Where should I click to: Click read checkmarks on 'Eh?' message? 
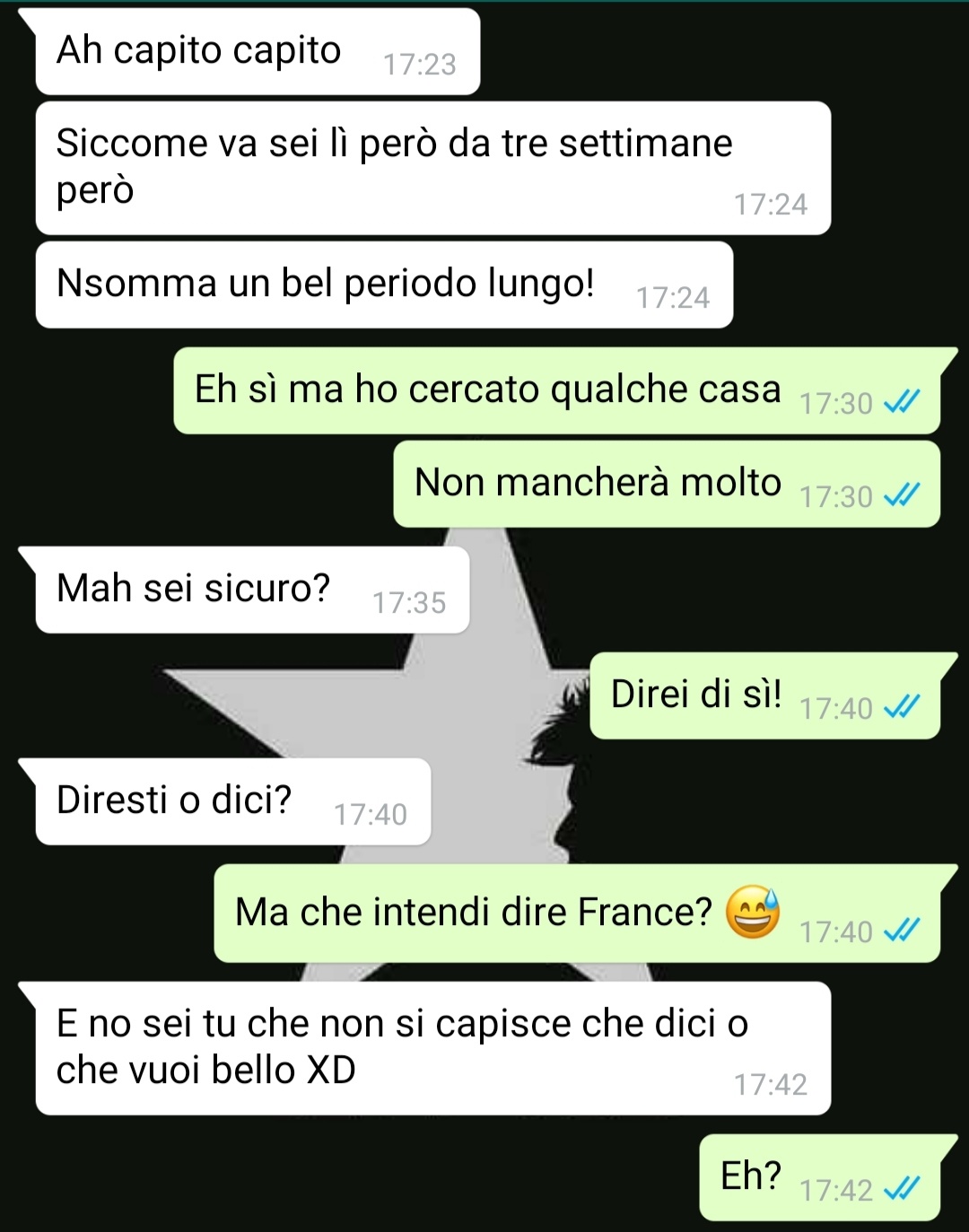pos(902,1190)
